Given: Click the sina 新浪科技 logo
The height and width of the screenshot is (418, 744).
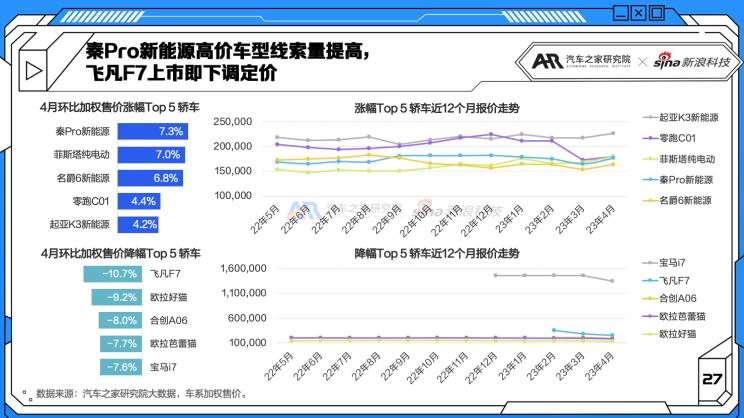Looking at the screenshot, I should [x=691, y=61].
